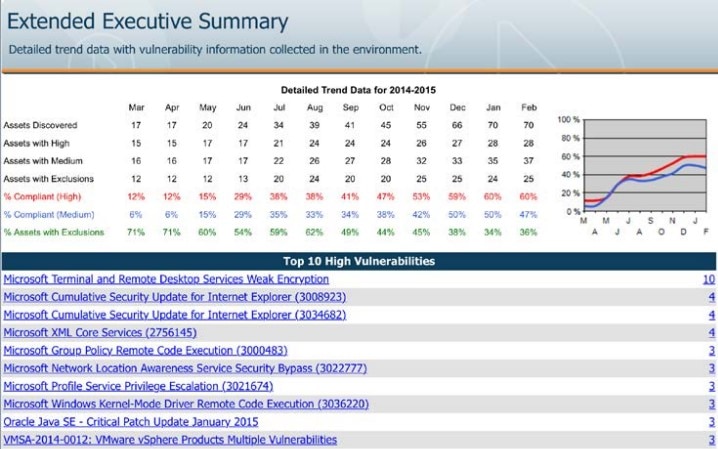Click the 60 % chart axis label
Screen dimensions: 718x449
click(571, 157)
